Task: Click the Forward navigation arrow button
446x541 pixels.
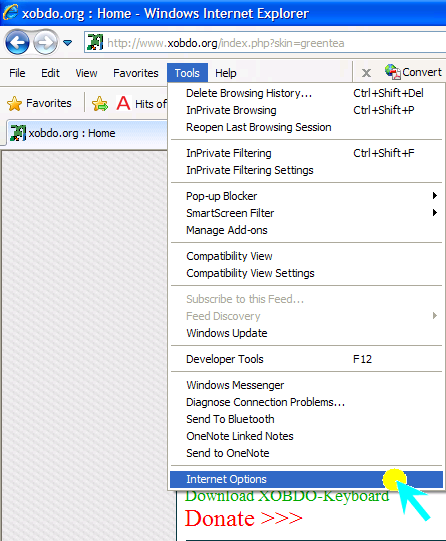Action: (x=46, y=43)
